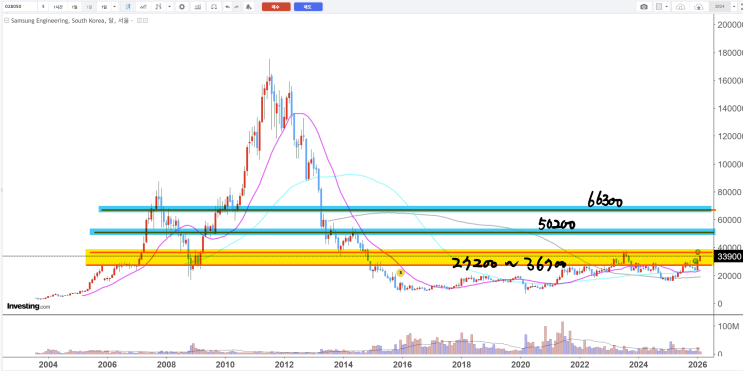Collapse the Samsung Engineering legend box

7,21
